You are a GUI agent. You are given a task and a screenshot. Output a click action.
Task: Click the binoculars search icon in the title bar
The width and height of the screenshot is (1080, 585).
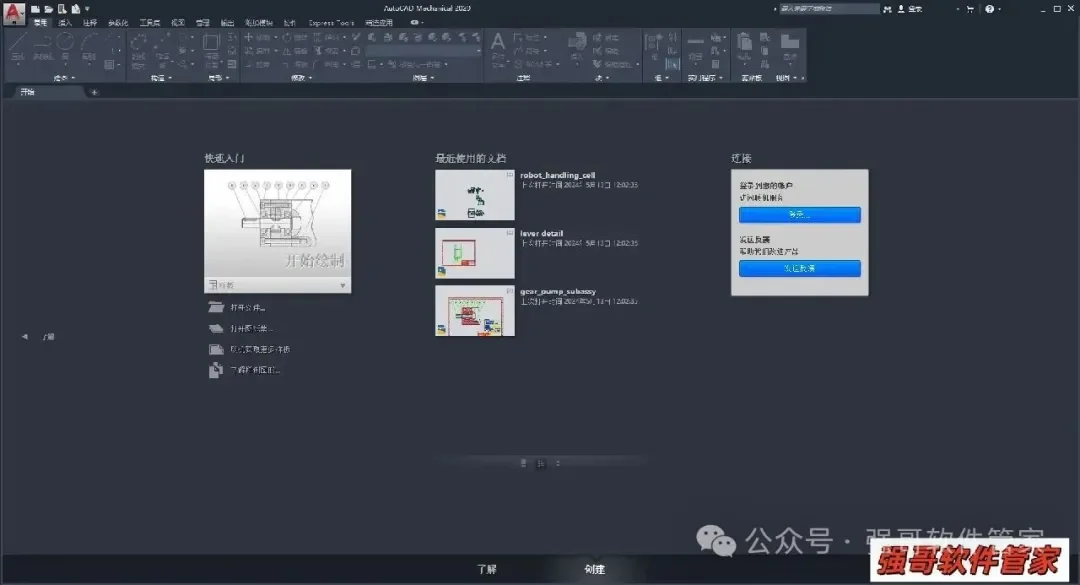pos(887,9)
